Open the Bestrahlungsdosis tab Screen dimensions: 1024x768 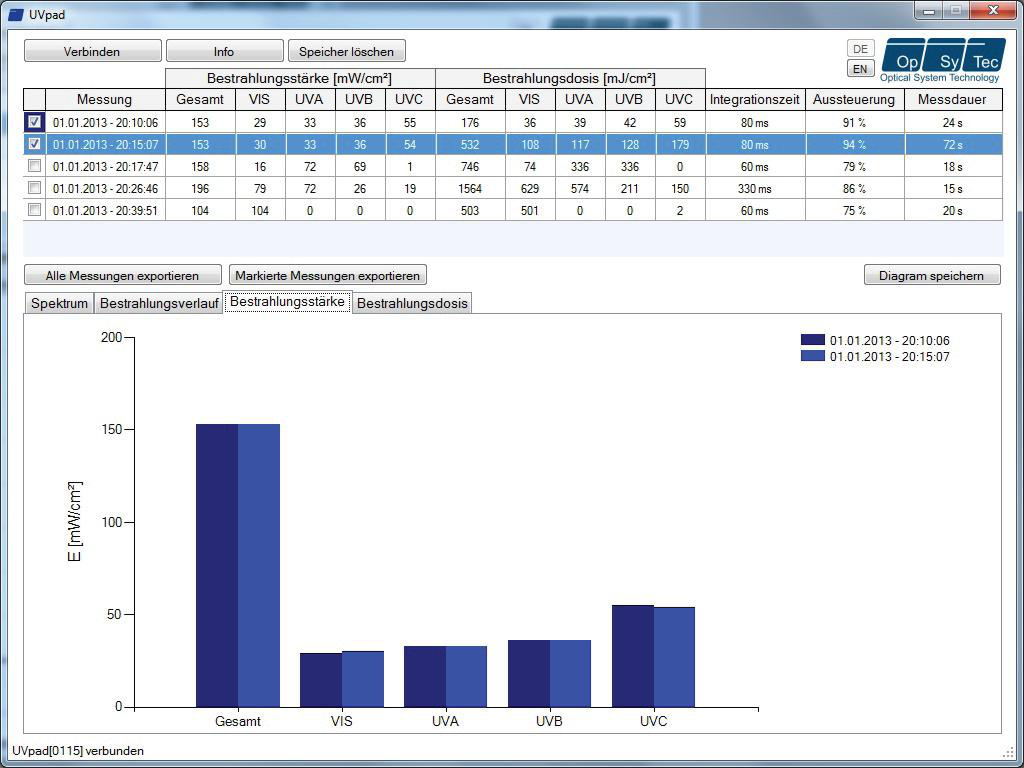tap(412, 304)
